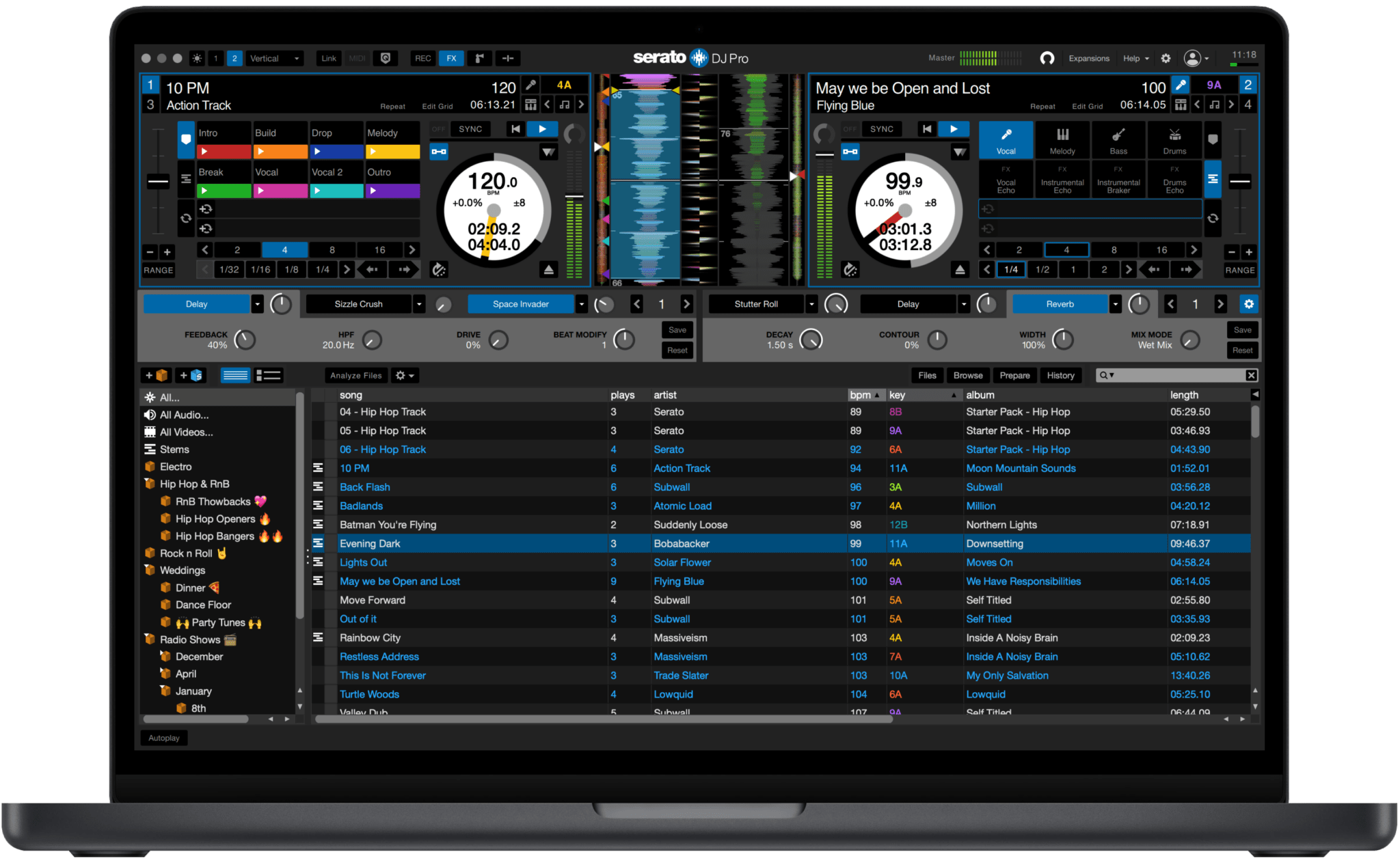1400x865 pixels.
Task: Open the Help dropdown menu
Action: click(1136, 59)
